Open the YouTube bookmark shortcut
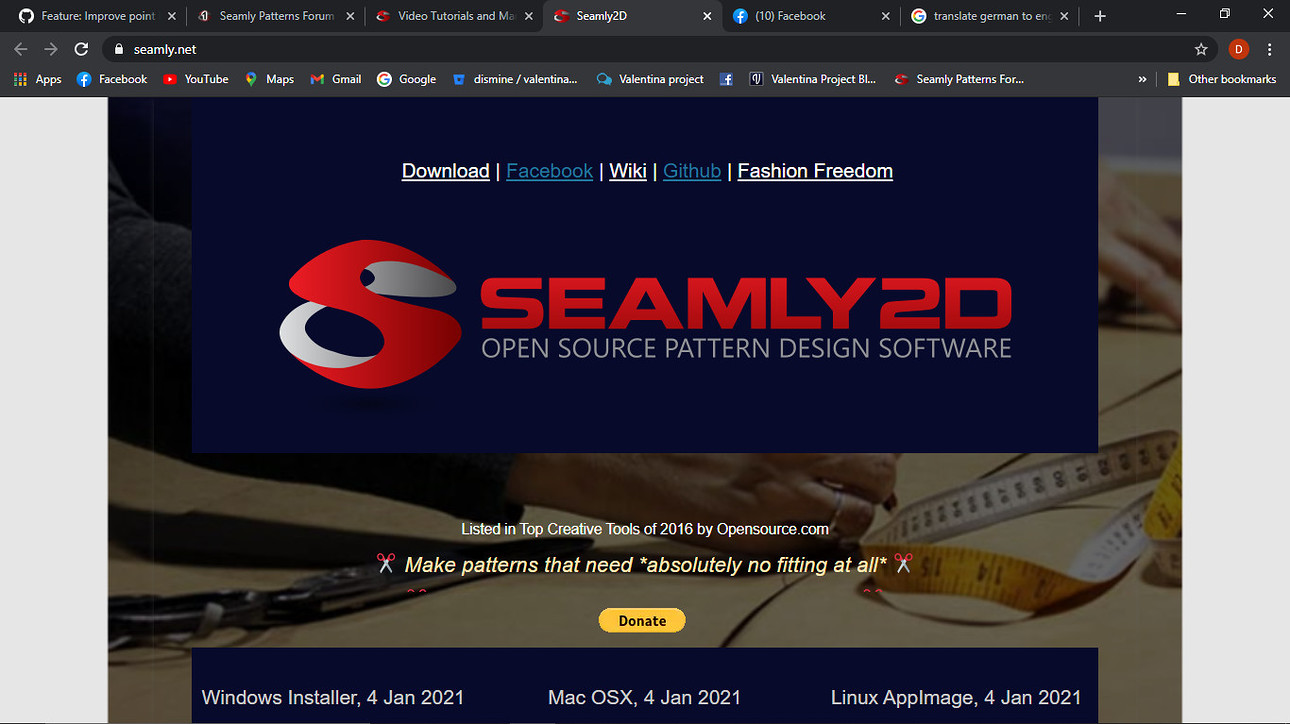This screenshot has height=724, width=1290. tap(195, 79)
